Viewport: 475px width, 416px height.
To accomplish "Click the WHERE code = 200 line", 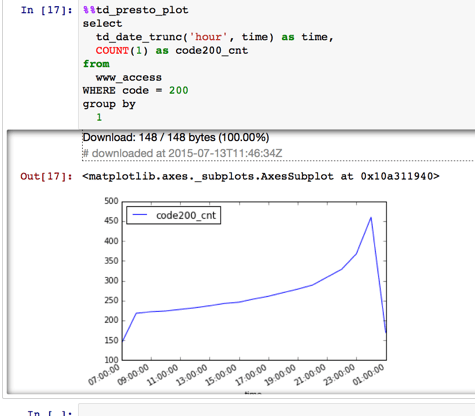I will click(135, 90).
